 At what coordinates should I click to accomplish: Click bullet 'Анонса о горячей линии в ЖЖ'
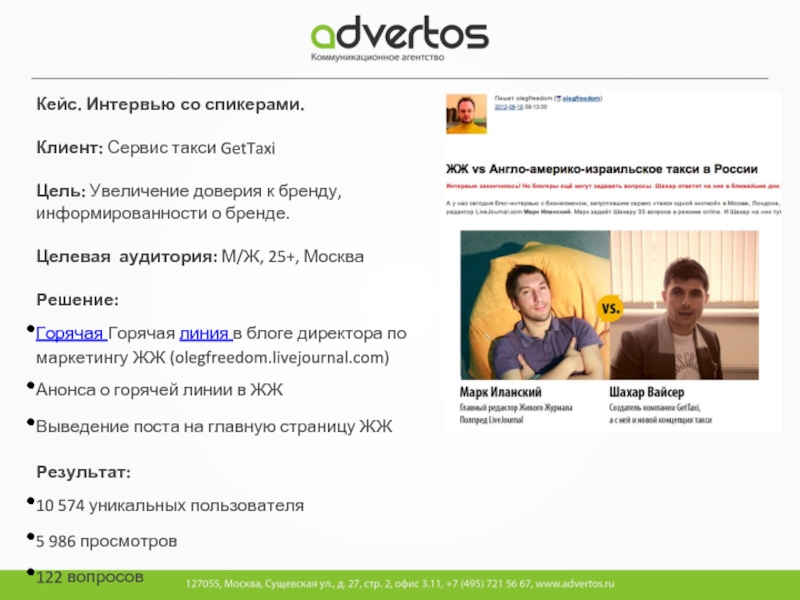[159, 390]
